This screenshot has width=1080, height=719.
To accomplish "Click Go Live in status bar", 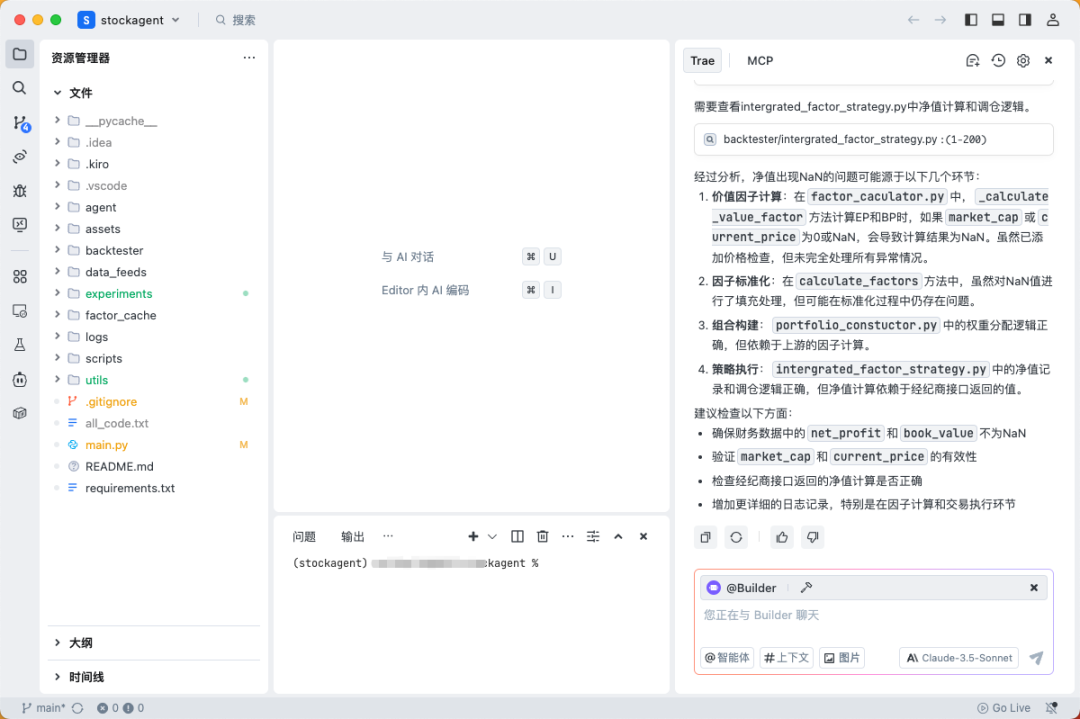I will [1004, 708].
